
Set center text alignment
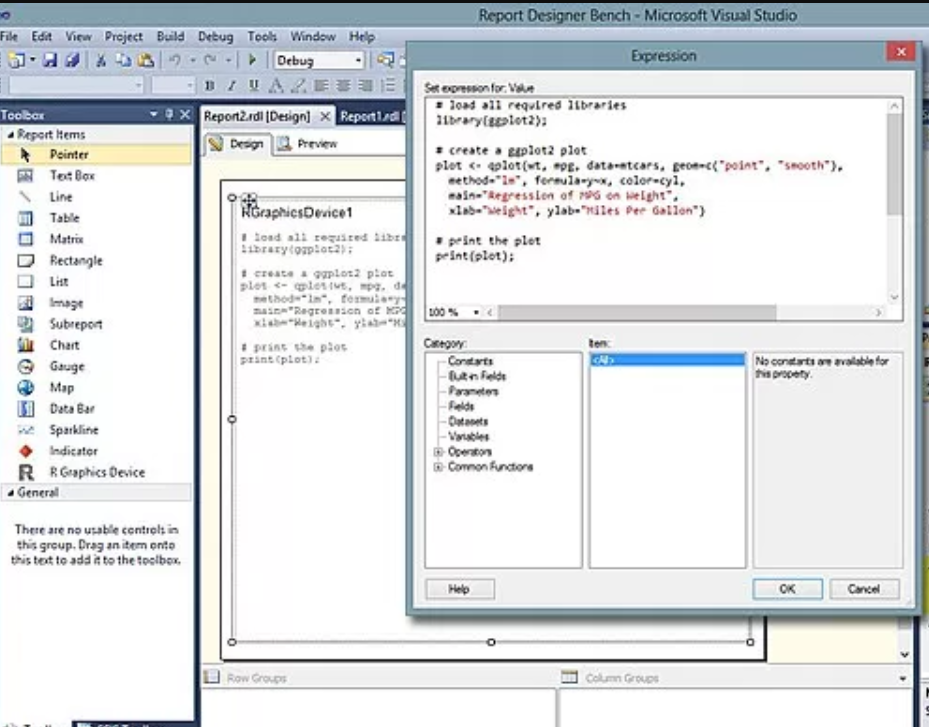coord(343,86)
